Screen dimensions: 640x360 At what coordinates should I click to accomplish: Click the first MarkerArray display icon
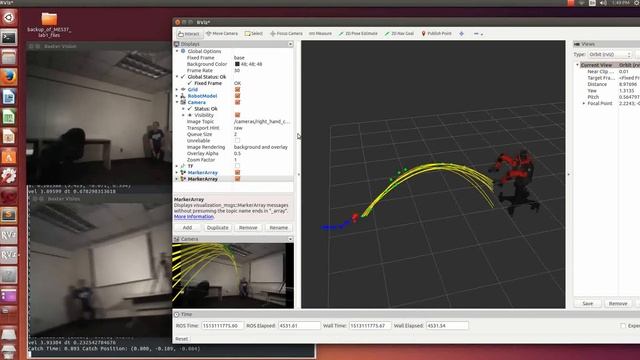183,173
